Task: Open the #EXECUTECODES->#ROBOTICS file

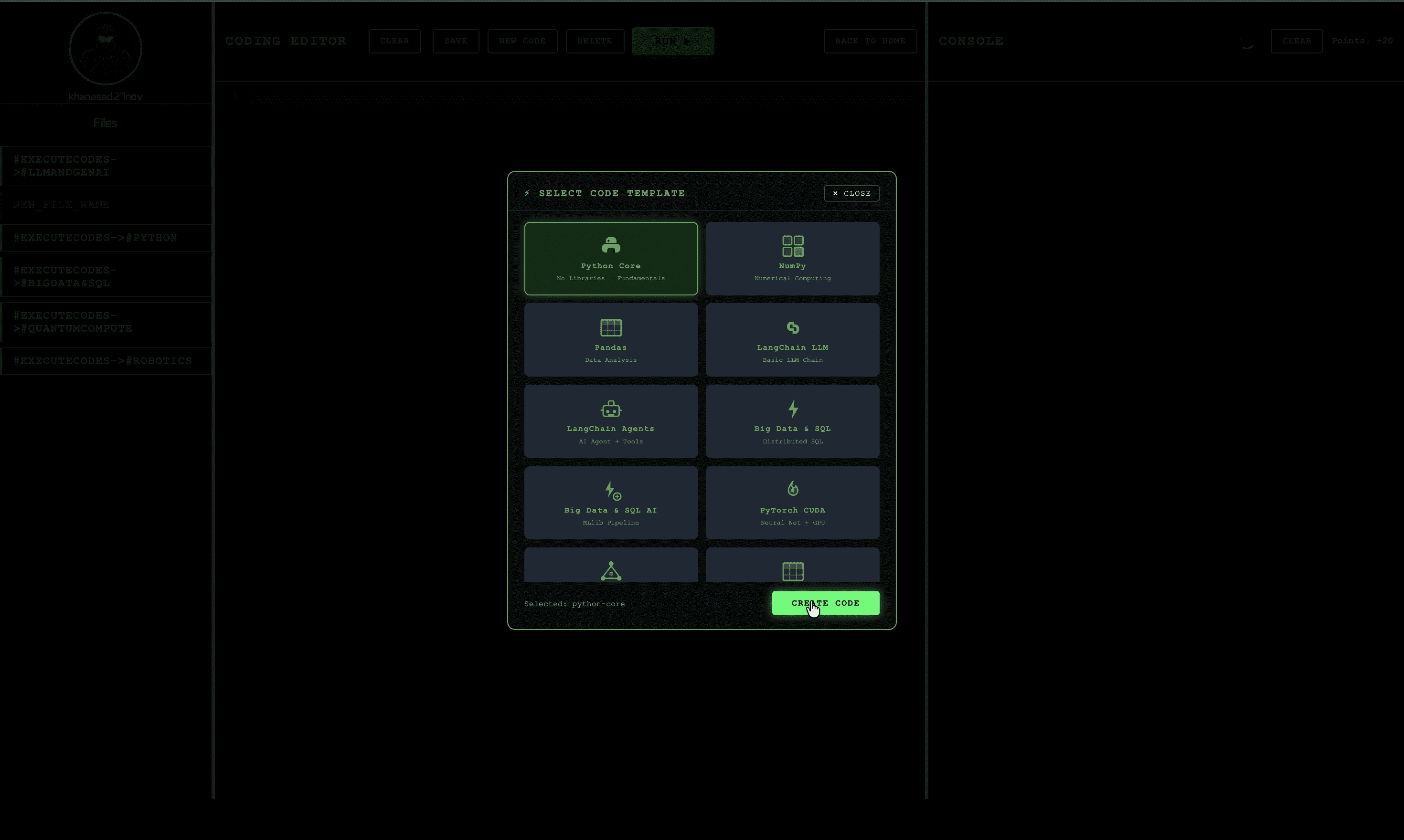Action: (106, 361)
